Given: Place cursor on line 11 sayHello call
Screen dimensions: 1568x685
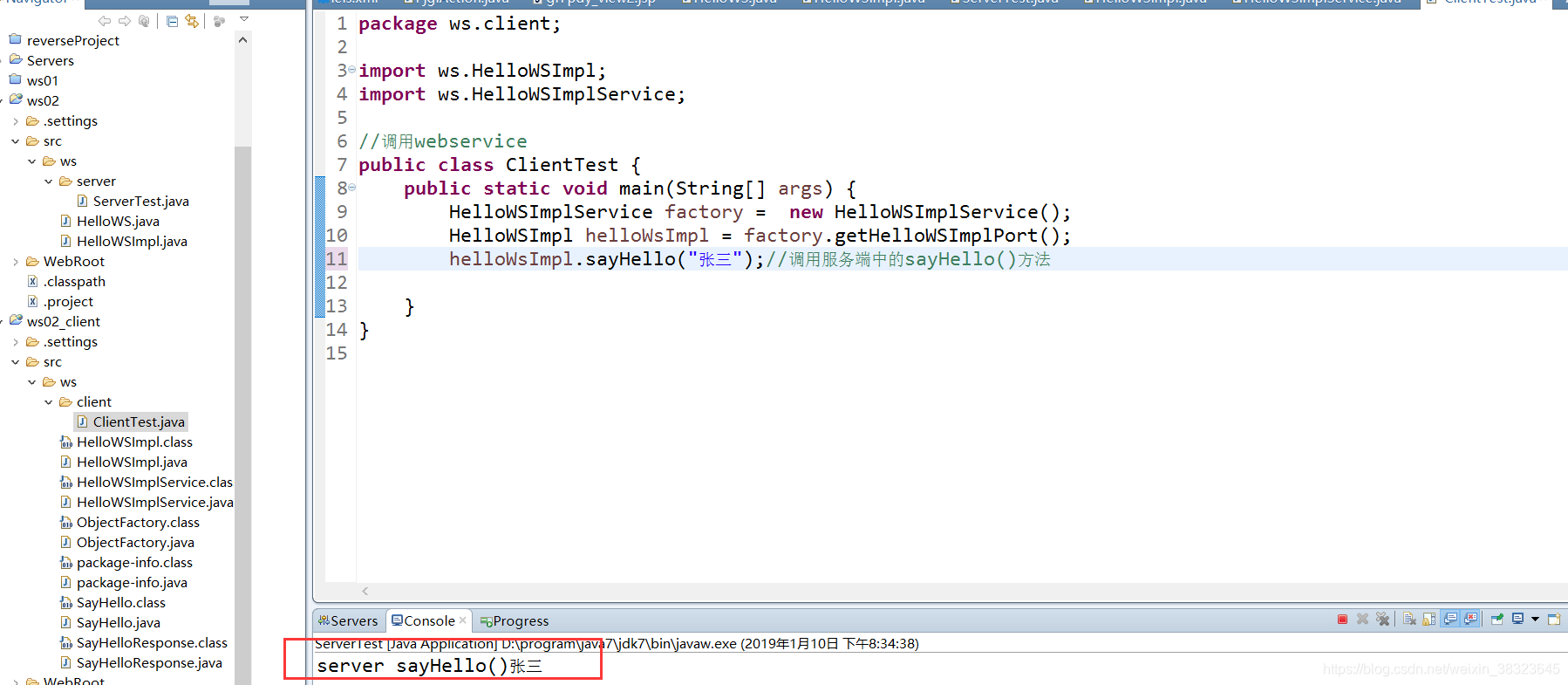Looking at the screenshot, I should point(606,259).
